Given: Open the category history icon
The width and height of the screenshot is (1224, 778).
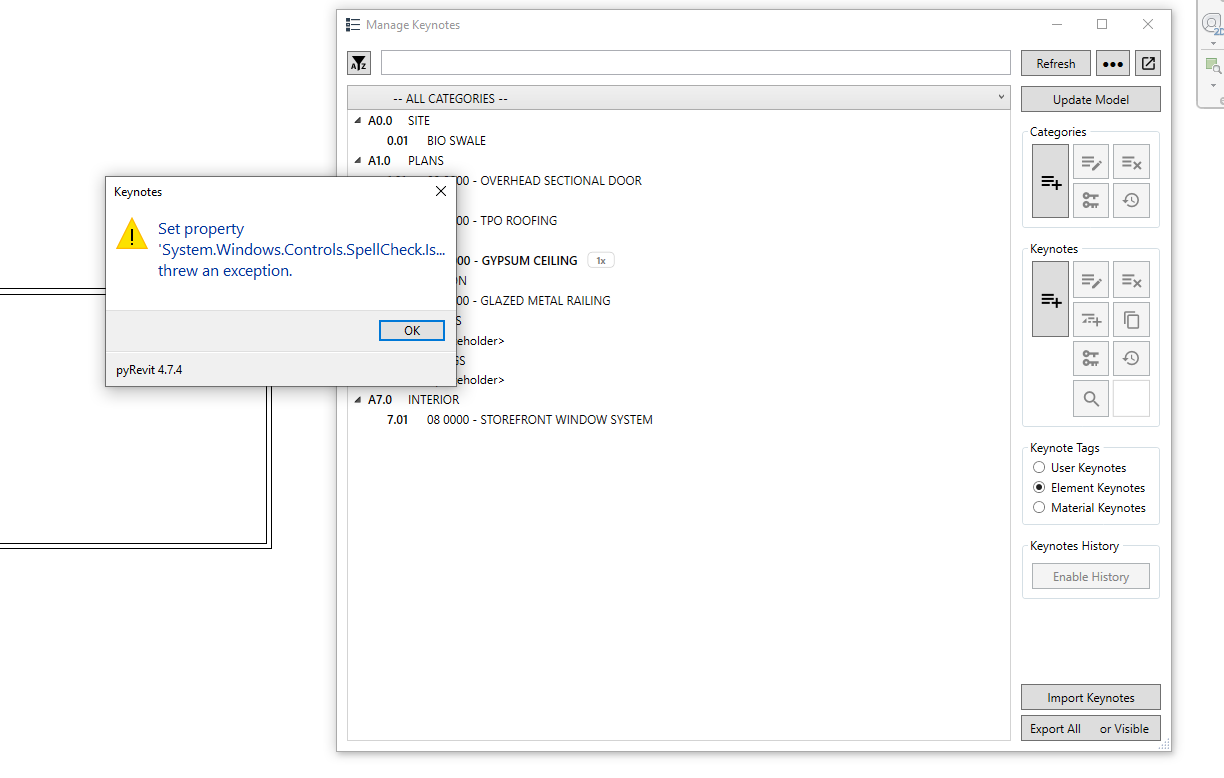Looking at the screenshot, I should (x=1131, y=200).
